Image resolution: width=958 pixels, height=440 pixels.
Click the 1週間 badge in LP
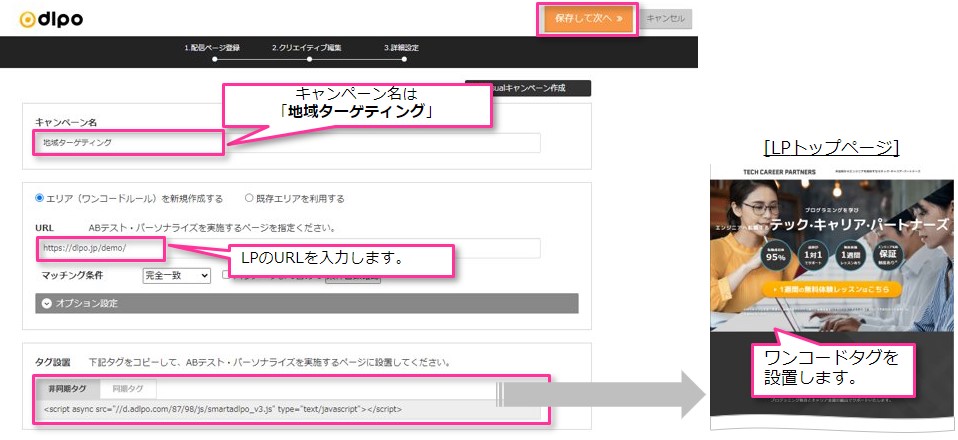pyautogui.click(x=852, y=255)
